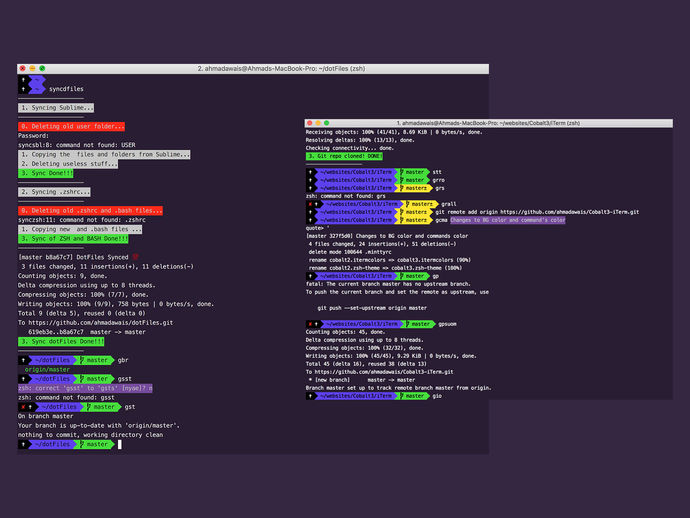Click the 'grall' command text
Viewport: 690px width, 518px height.
(448, 204)
